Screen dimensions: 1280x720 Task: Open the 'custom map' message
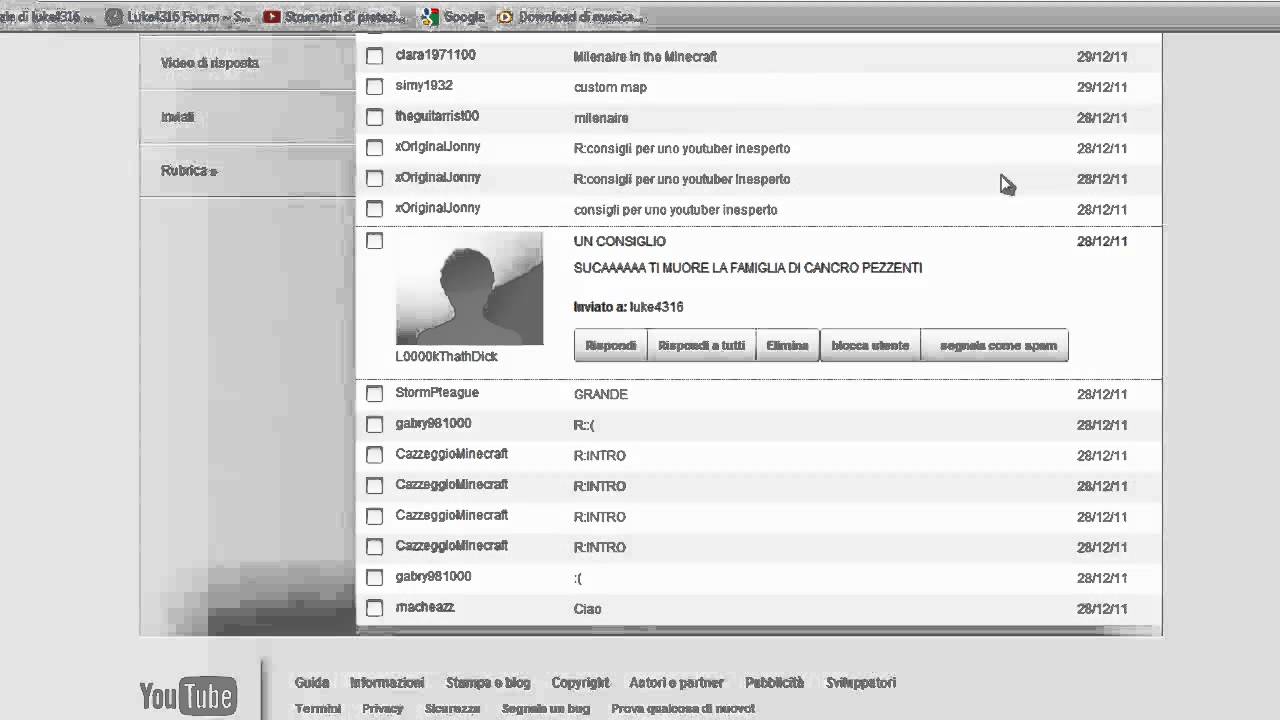[x=610, y=88]
